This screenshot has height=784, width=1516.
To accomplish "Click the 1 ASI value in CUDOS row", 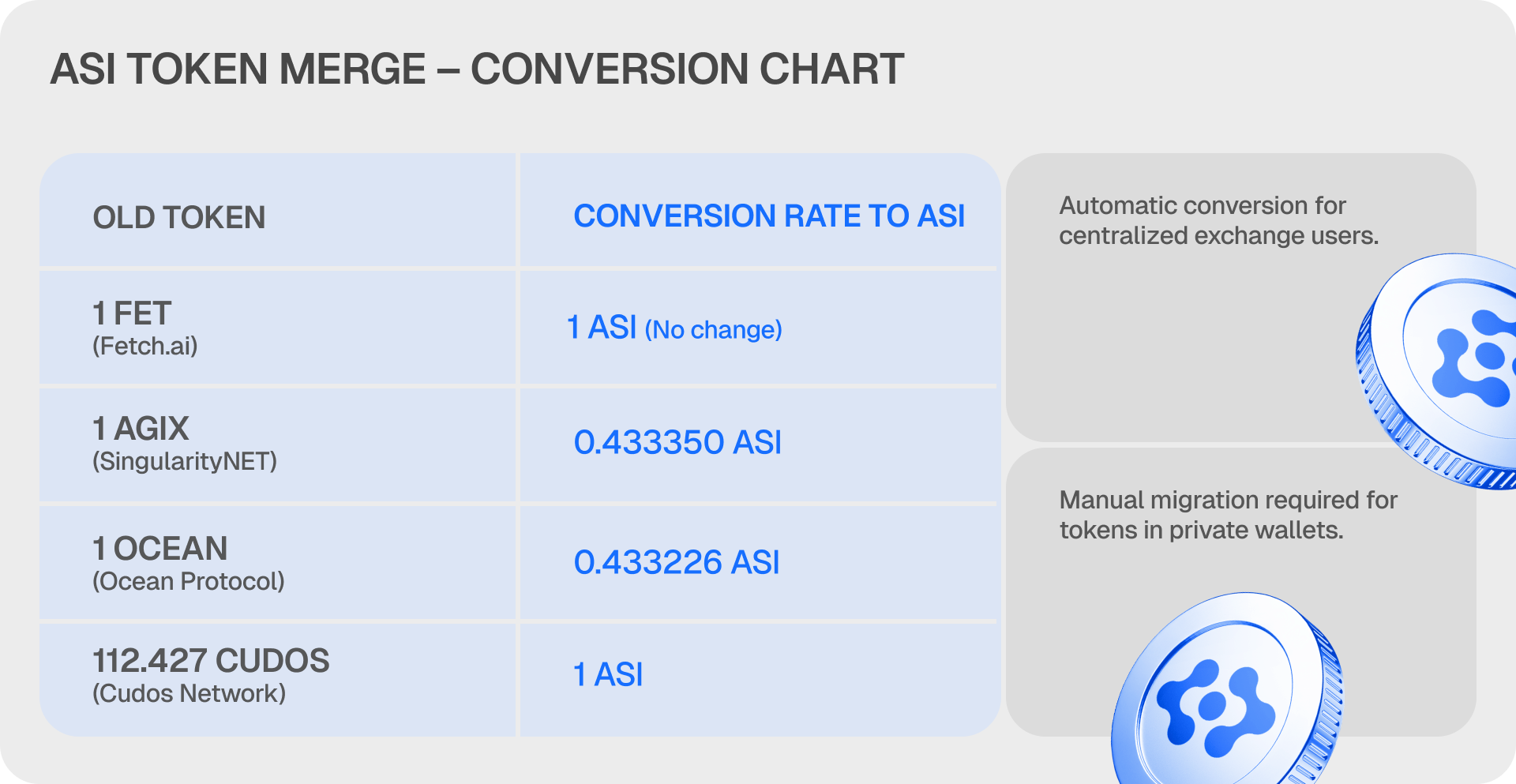I will point(608,674).
